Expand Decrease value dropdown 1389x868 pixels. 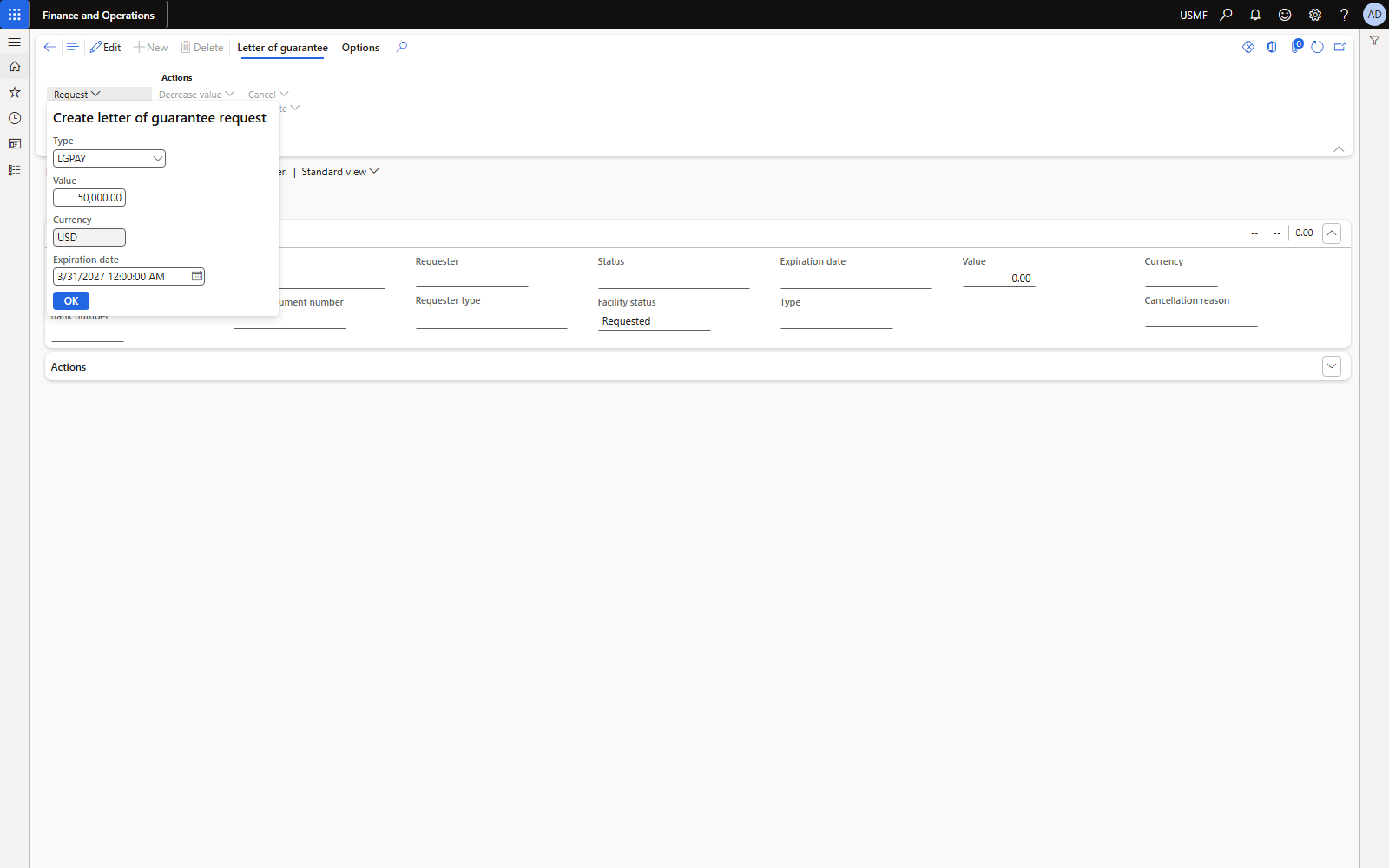[x=196, y=95]
